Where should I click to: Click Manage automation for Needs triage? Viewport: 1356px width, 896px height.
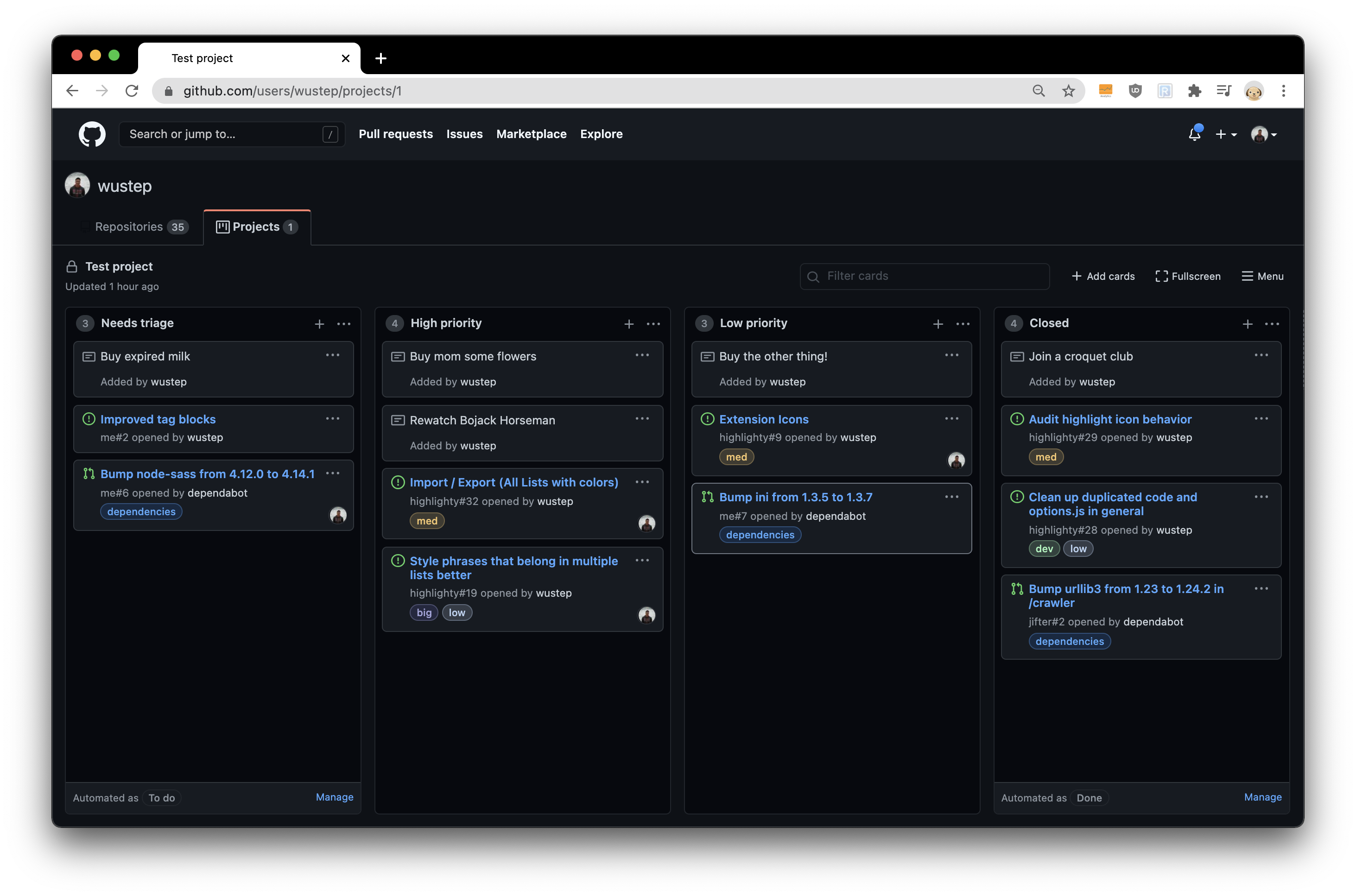334,797
